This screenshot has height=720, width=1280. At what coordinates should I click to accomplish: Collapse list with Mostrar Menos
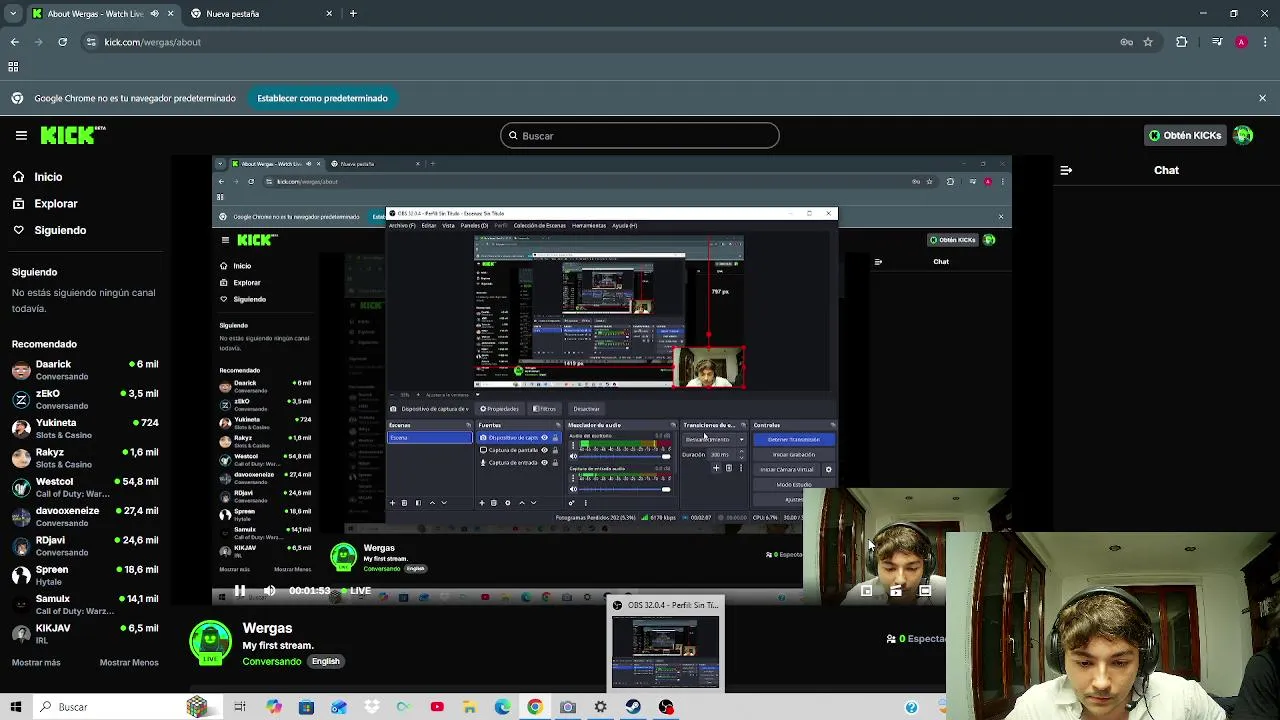(x=129, y=662)
